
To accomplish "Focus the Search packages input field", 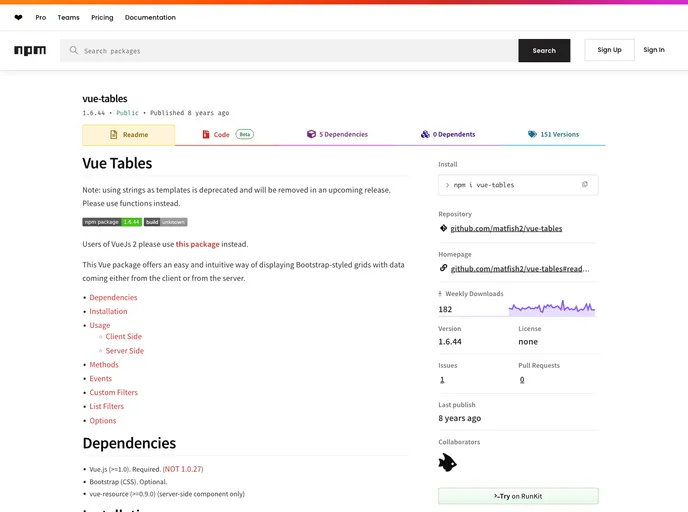I will (289, 50).
